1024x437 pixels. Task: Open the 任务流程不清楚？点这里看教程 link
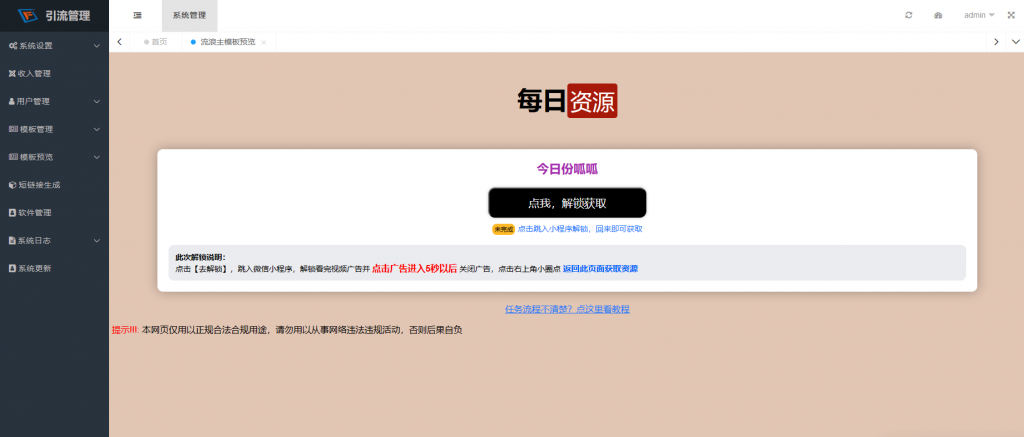coord(567,310)
